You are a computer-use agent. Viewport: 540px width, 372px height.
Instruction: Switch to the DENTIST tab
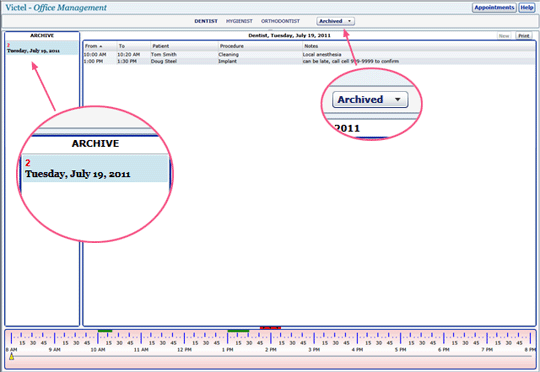[x=206, y=21]
